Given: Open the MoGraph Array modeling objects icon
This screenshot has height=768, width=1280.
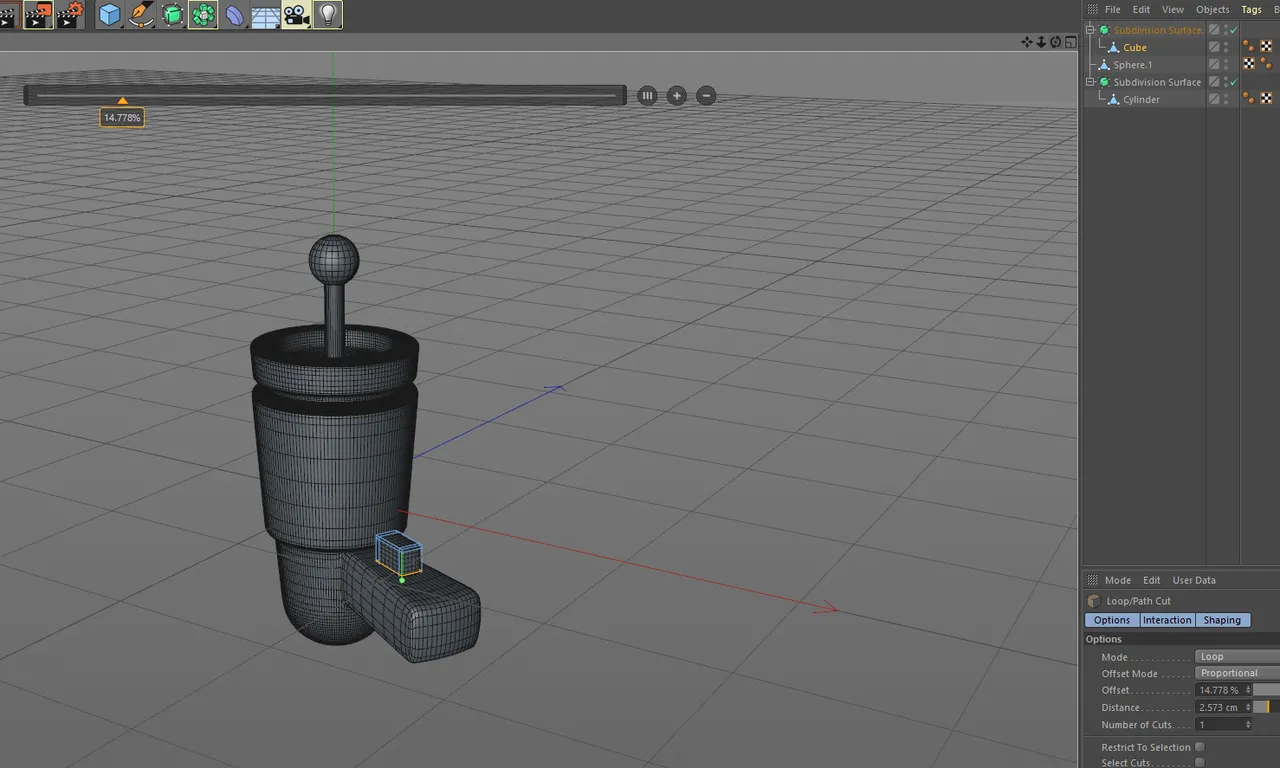Looking at the screenshot, I should [x=203, y=14].
